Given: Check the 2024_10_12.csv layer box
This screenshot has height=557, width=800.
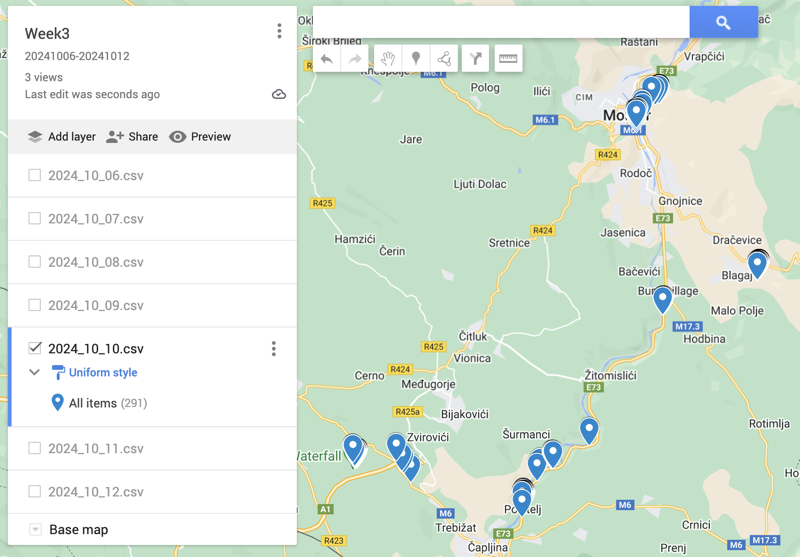Looking at the screenshot, I should click(x=35, y=491).
